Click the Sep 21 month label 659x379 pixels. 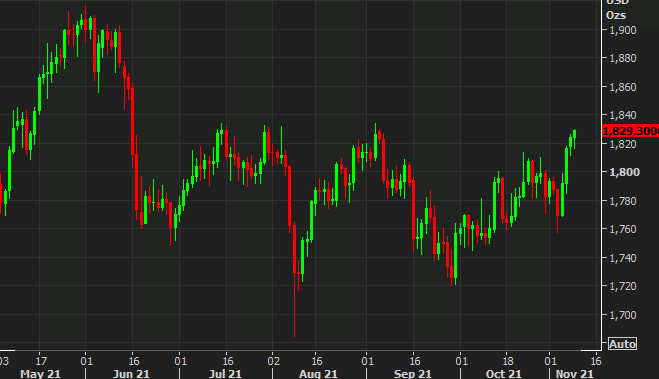[x=413, y=374]
